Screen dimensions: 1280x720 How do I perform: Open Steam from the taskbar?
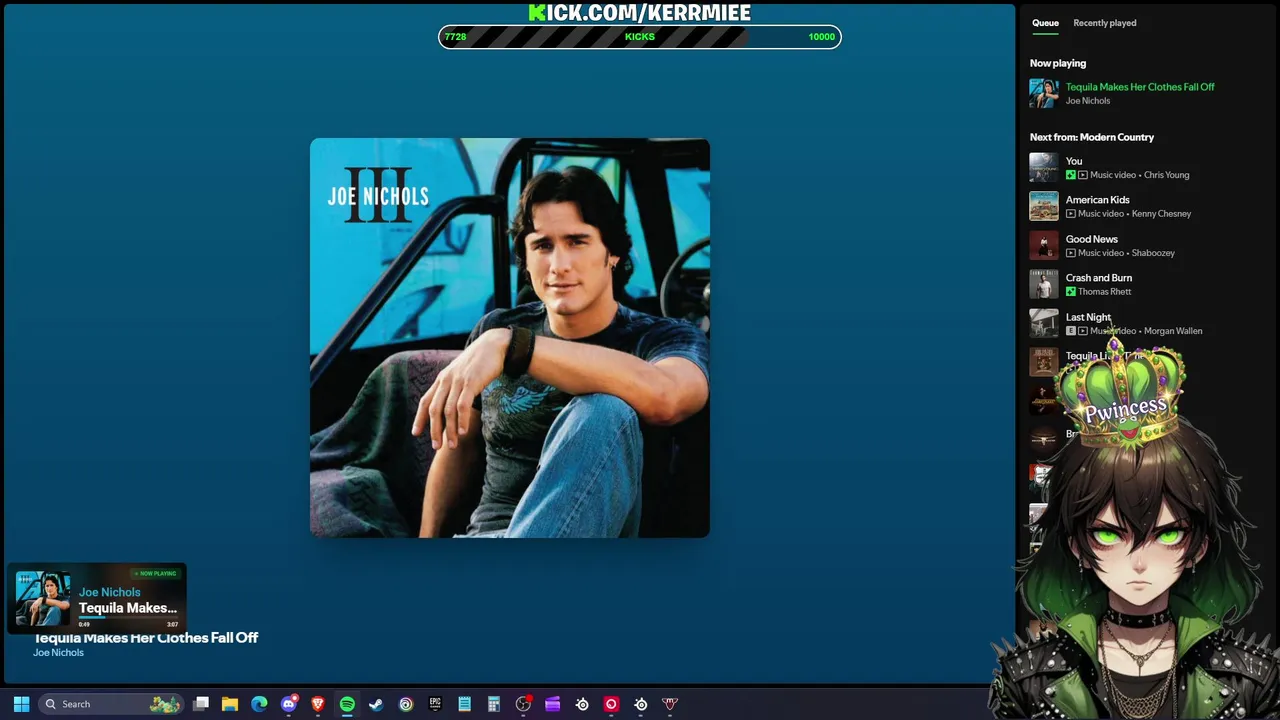click(376, 704)
